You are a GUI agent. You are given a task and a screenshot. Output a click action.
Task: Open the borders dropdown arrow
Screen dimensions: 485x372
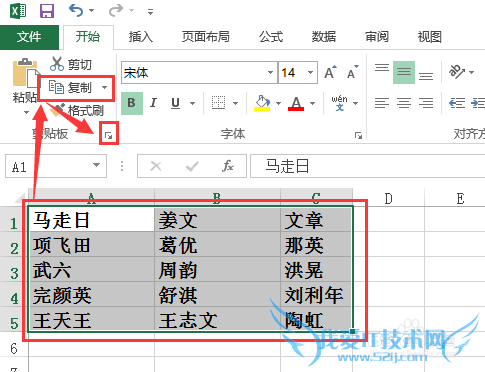pos(235,103)
